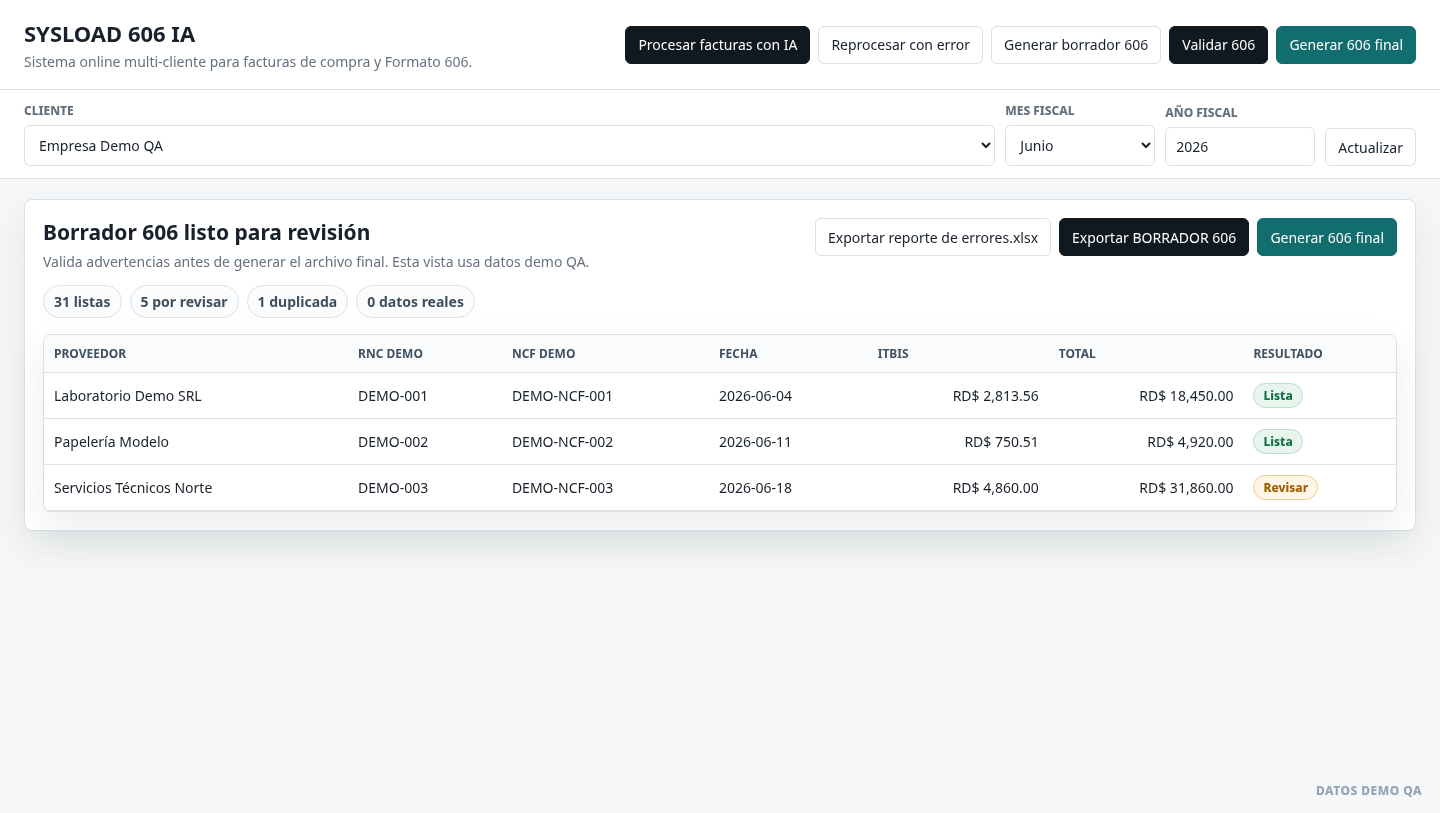
Task: Click Generar borrador 606 button
Action: click(1076, 45)
